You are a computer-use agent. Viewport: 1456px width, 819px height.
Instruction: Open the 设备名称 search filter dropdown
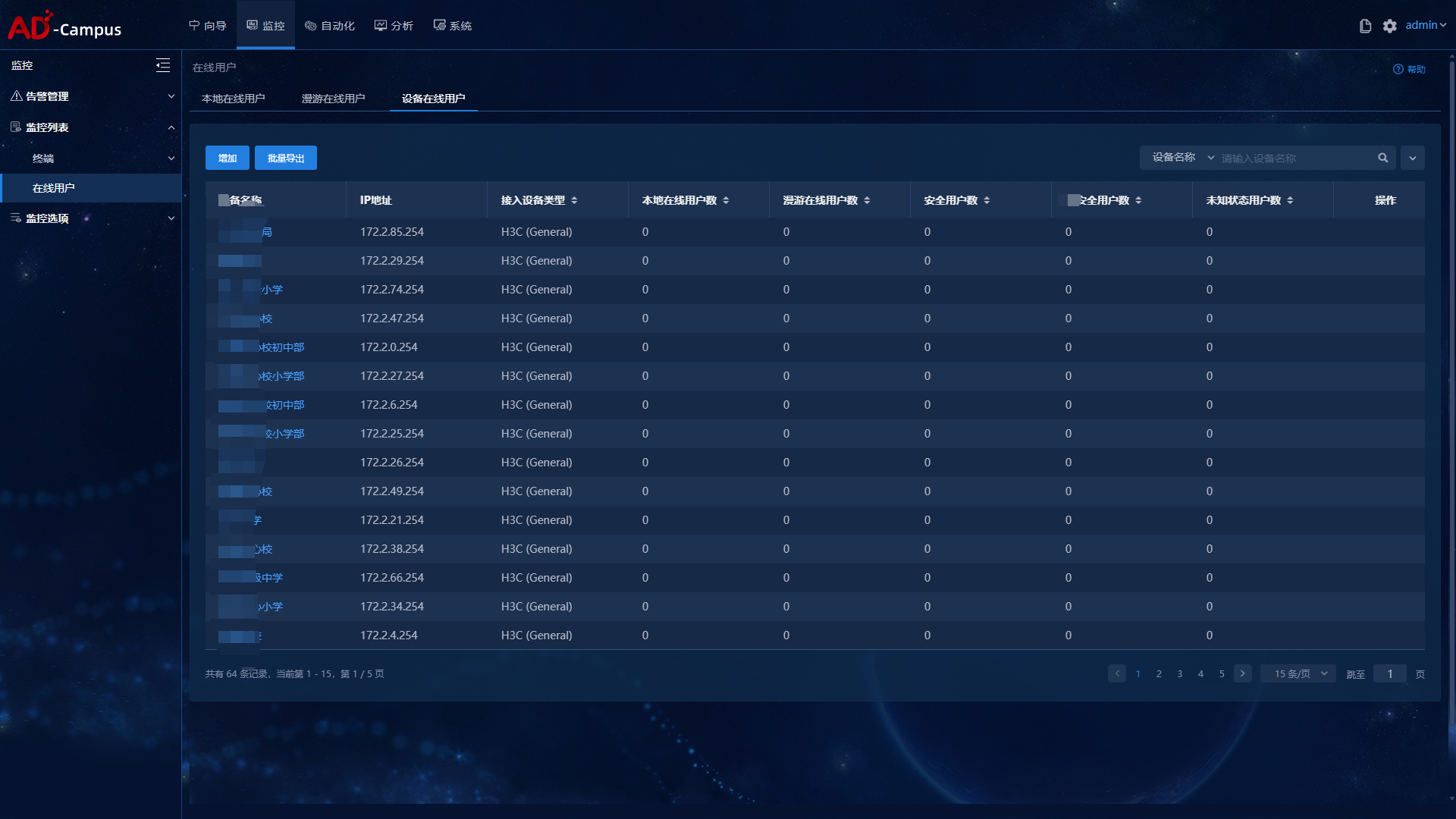[x=1182, y=158]
